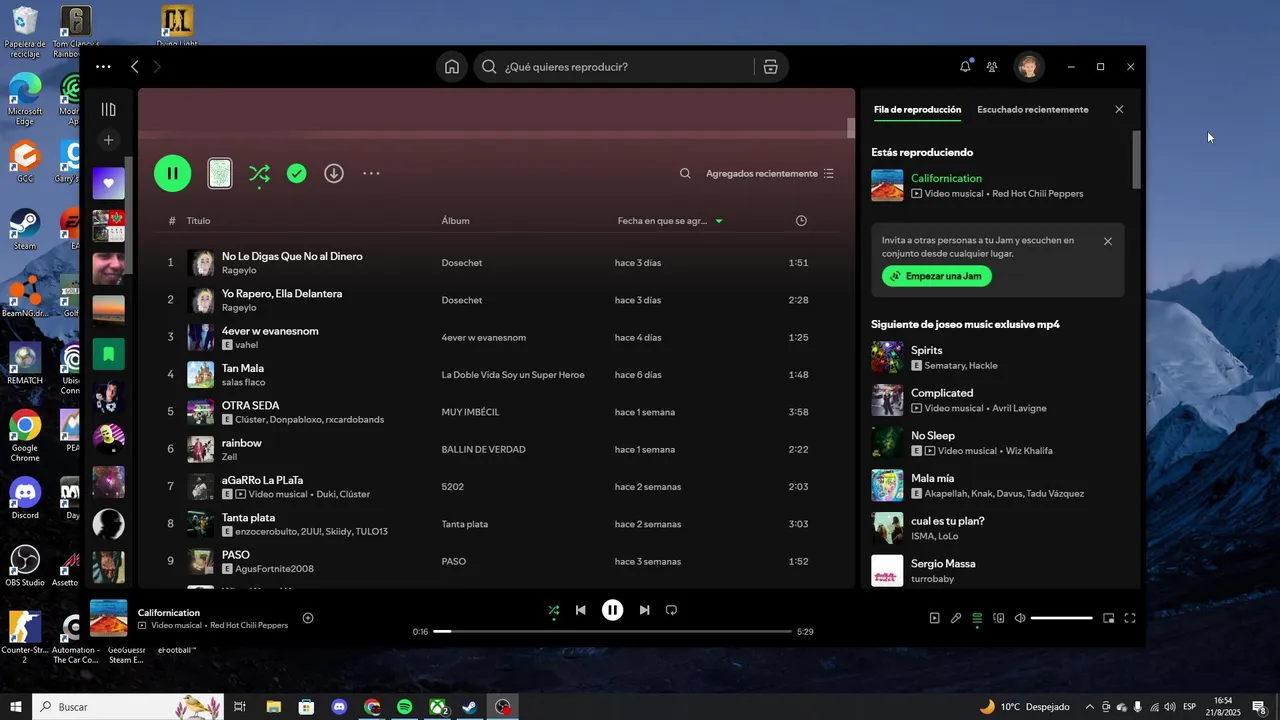Skip to next track
The image size is (1280, 720).
[x=645, y=610]
